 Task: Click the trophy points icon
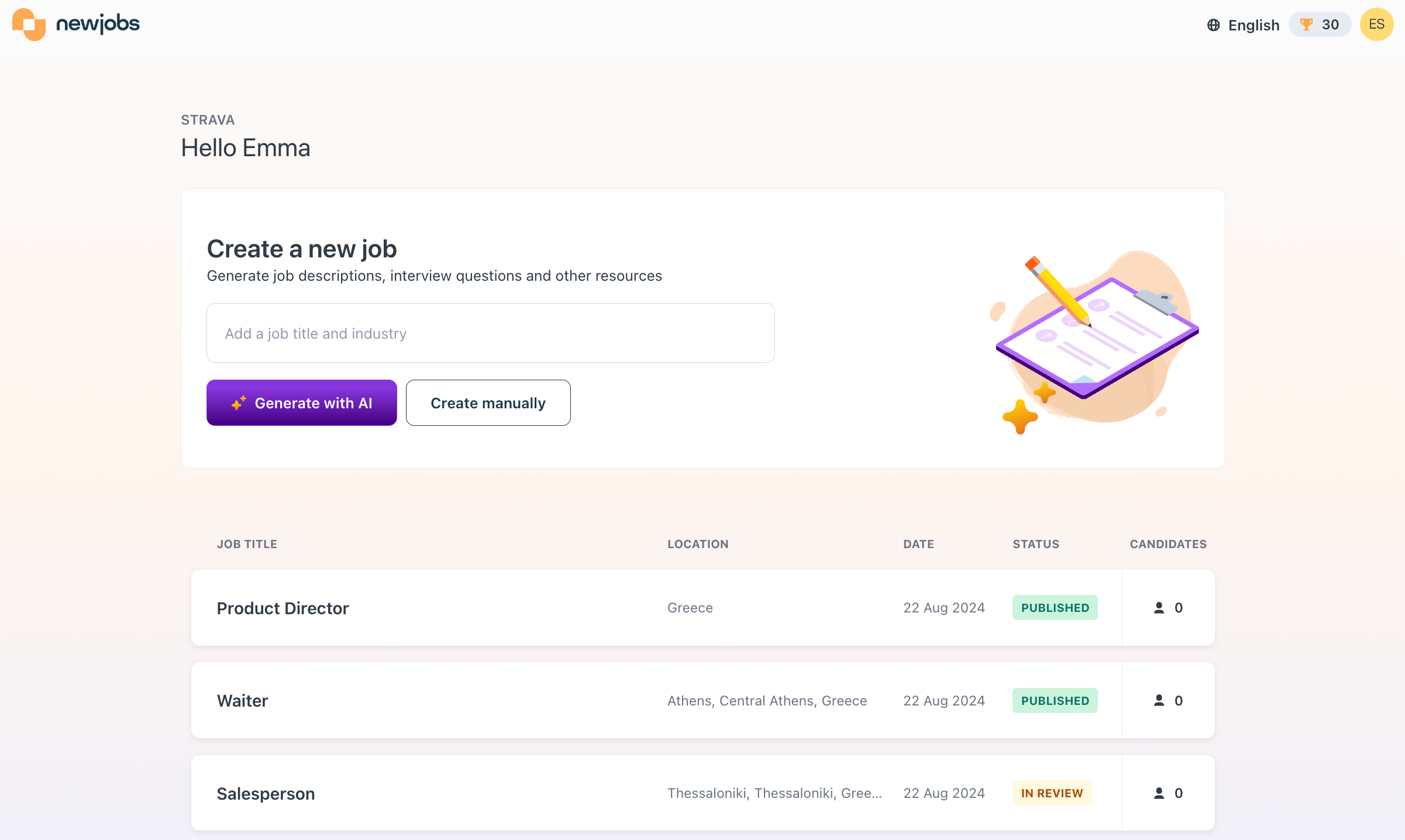point(1306,25)
